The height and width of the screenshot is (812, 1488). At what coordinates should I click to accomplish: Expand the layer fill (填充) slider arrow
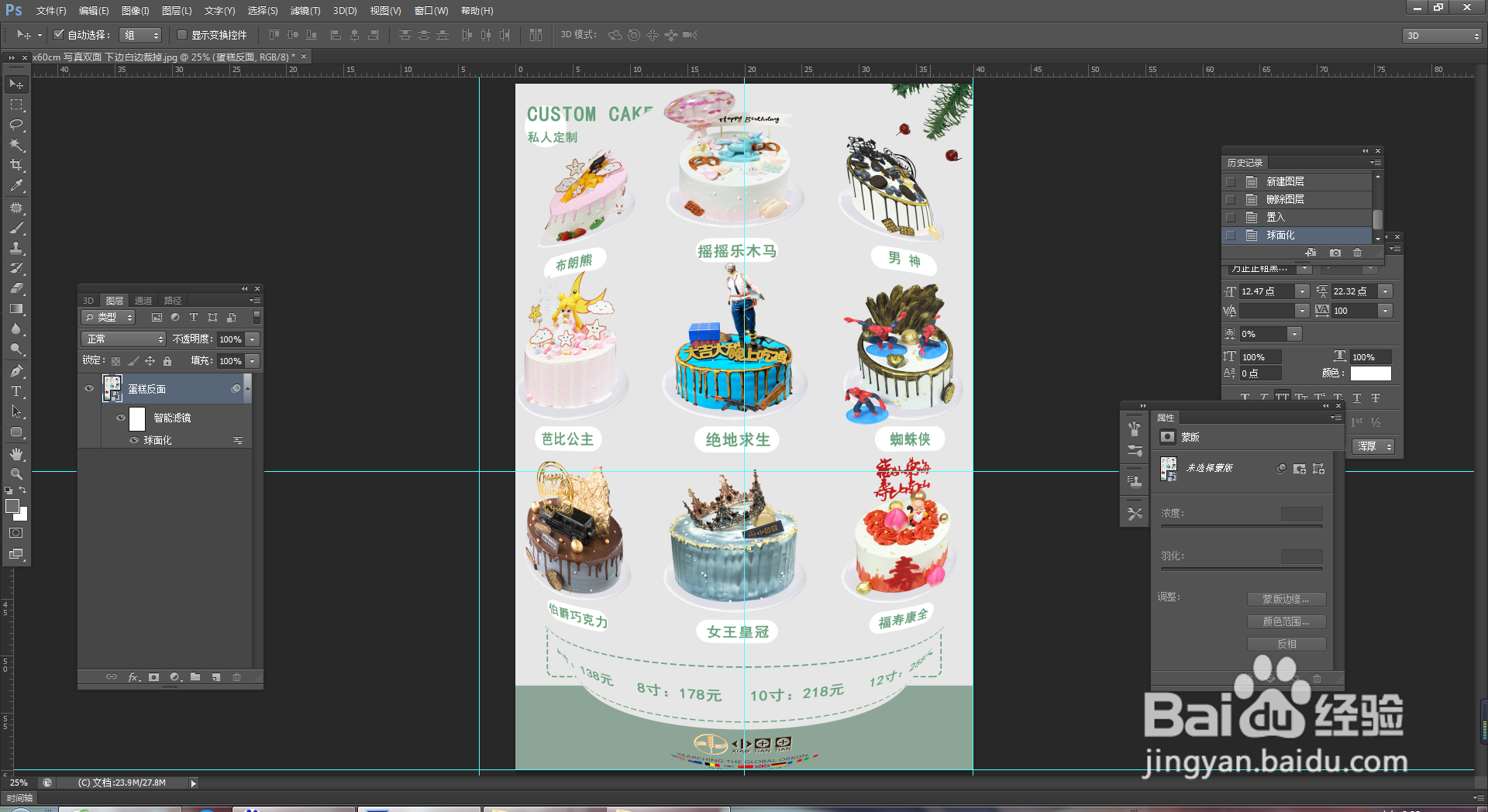253,361
